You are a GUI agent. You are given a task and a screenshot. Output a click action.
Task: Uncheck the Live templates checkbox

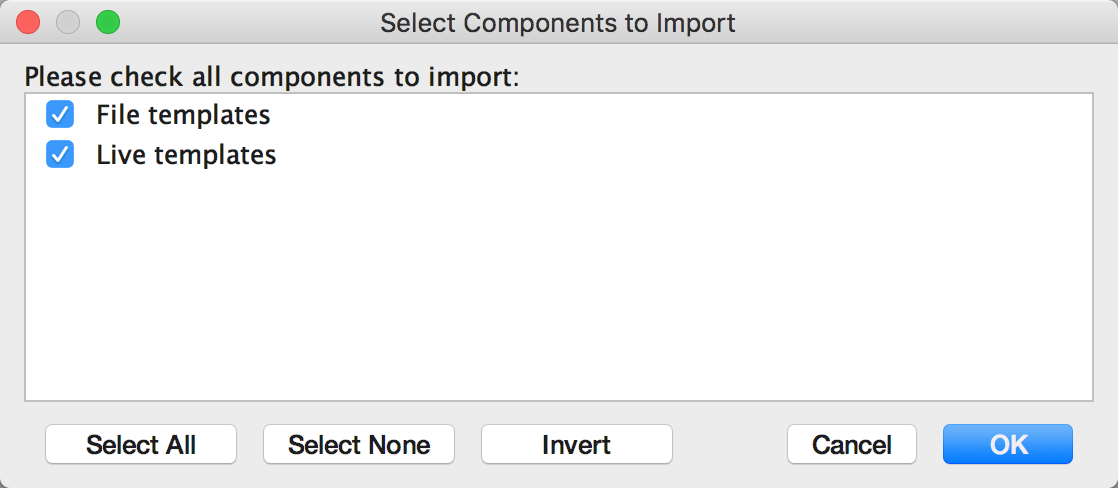(x=60, y=154)
